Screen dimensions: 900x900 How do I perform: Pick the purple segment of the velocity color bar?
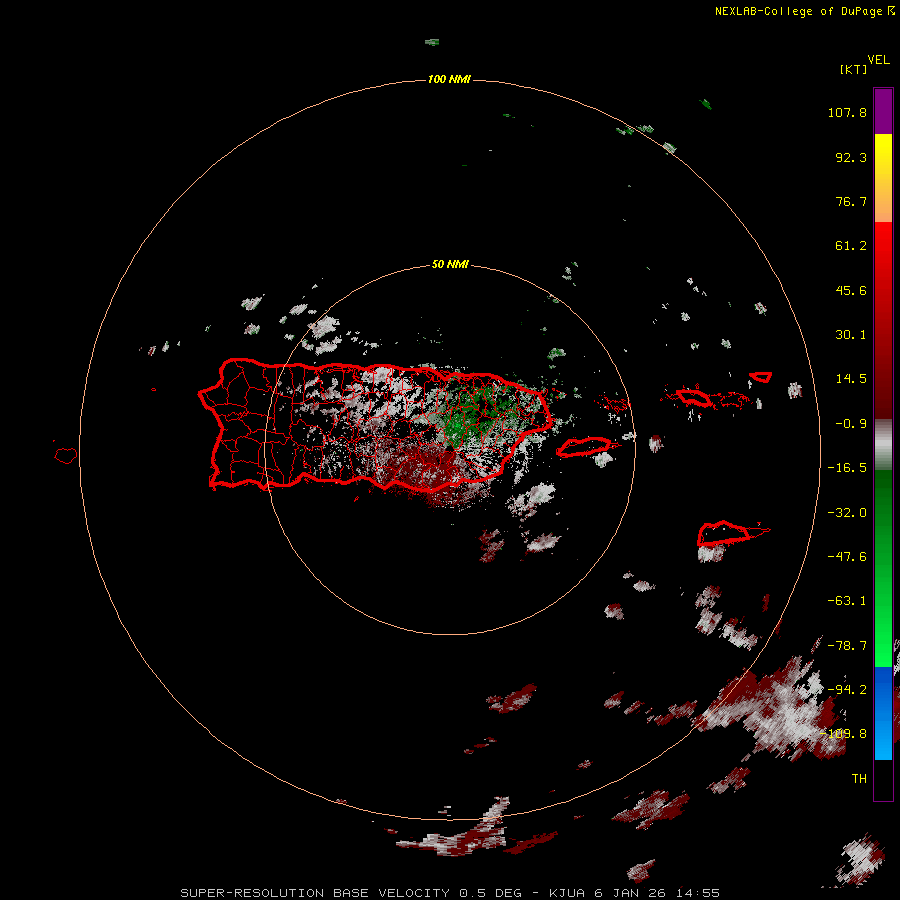(x=883, y=111)
